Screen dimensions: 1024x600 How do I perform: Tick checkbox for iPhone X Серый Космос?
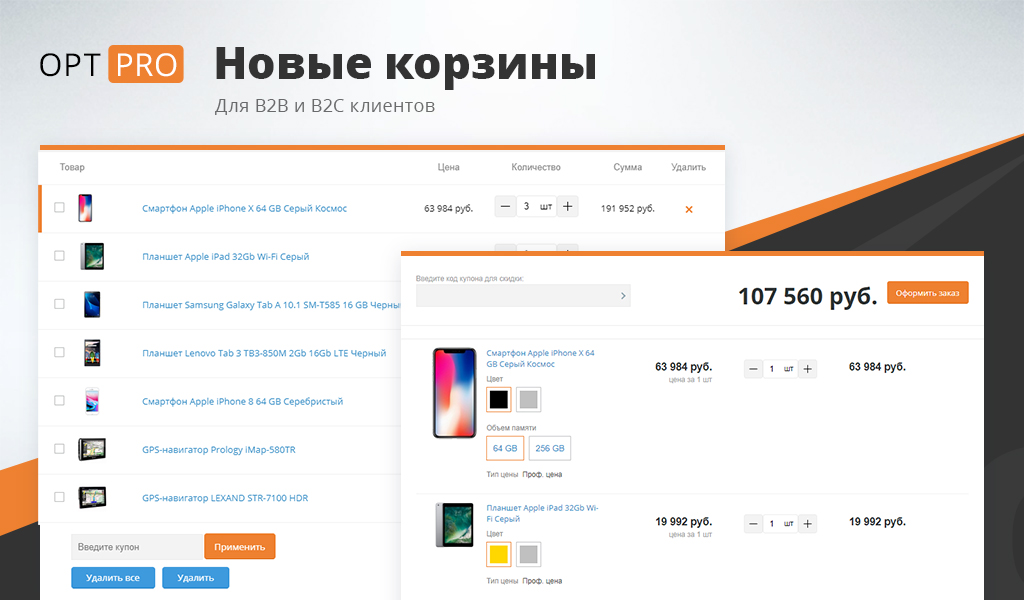(x=59, y=208)
